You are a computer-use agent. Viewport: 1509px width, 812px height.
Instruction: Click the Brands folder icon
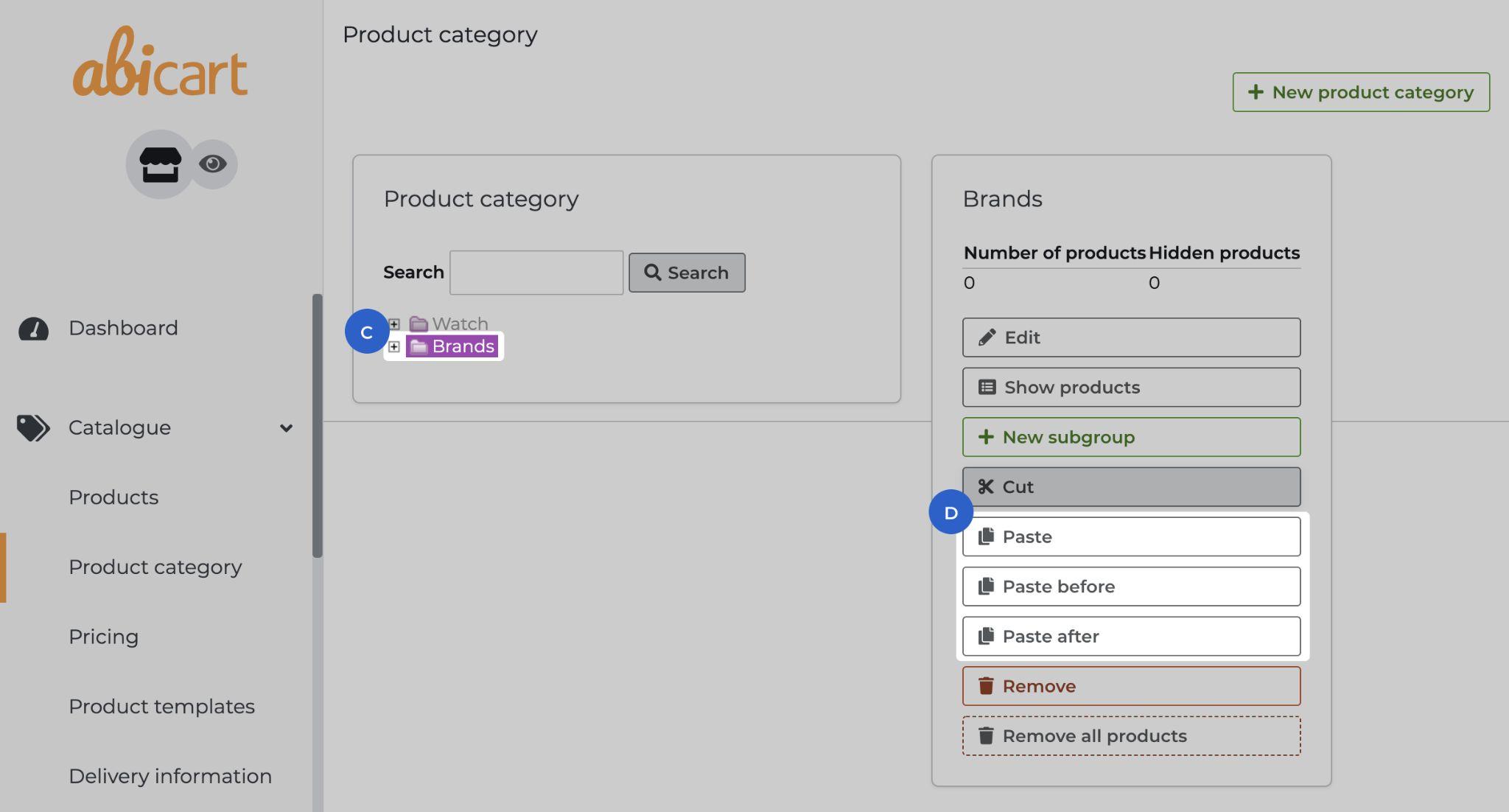pyautogui.click(x=419, y=346)
